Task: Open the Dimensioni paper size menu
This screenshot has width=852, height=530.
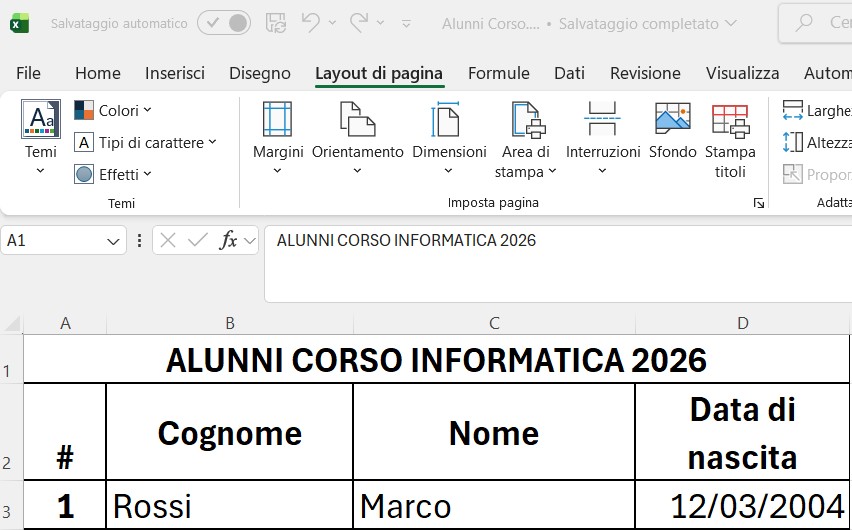Action: click(449, 138)
